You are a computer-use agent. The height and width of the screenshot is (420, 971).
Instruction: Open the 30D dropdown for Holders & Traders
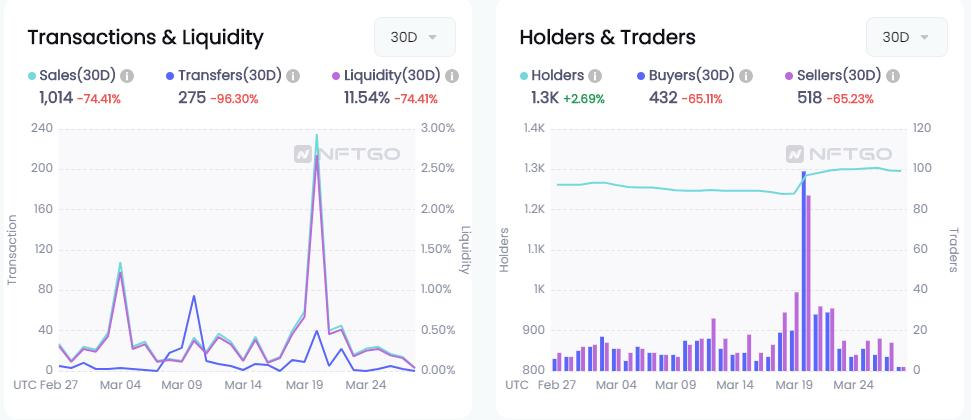[x=907, y=37]
